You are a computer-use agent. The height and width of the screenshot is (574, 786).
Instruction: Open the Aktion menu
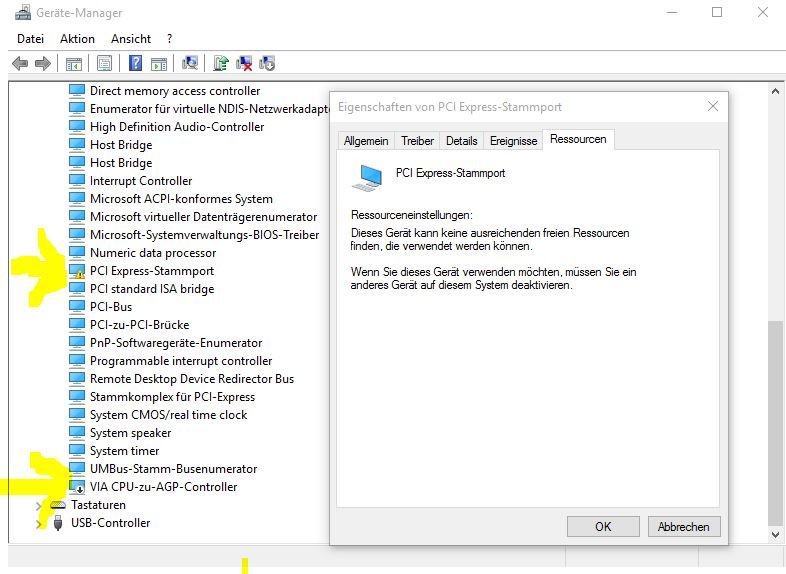click(77, 39)
